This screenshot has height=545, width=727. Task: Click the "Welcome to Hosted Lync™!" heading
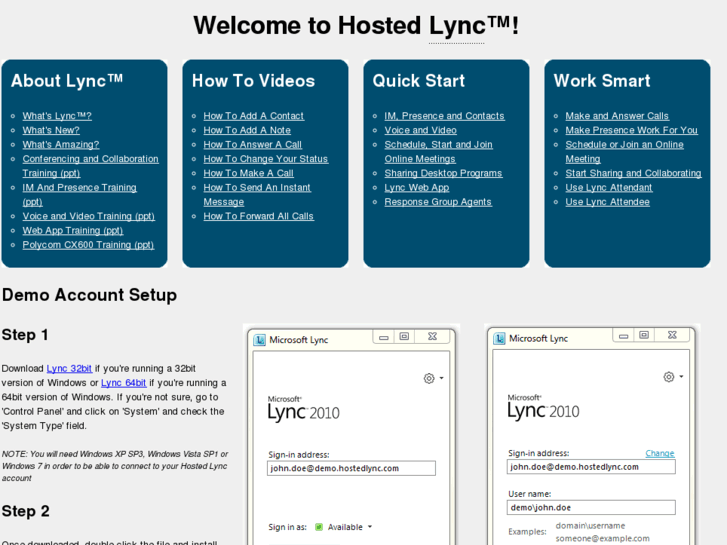coord(356,26)
